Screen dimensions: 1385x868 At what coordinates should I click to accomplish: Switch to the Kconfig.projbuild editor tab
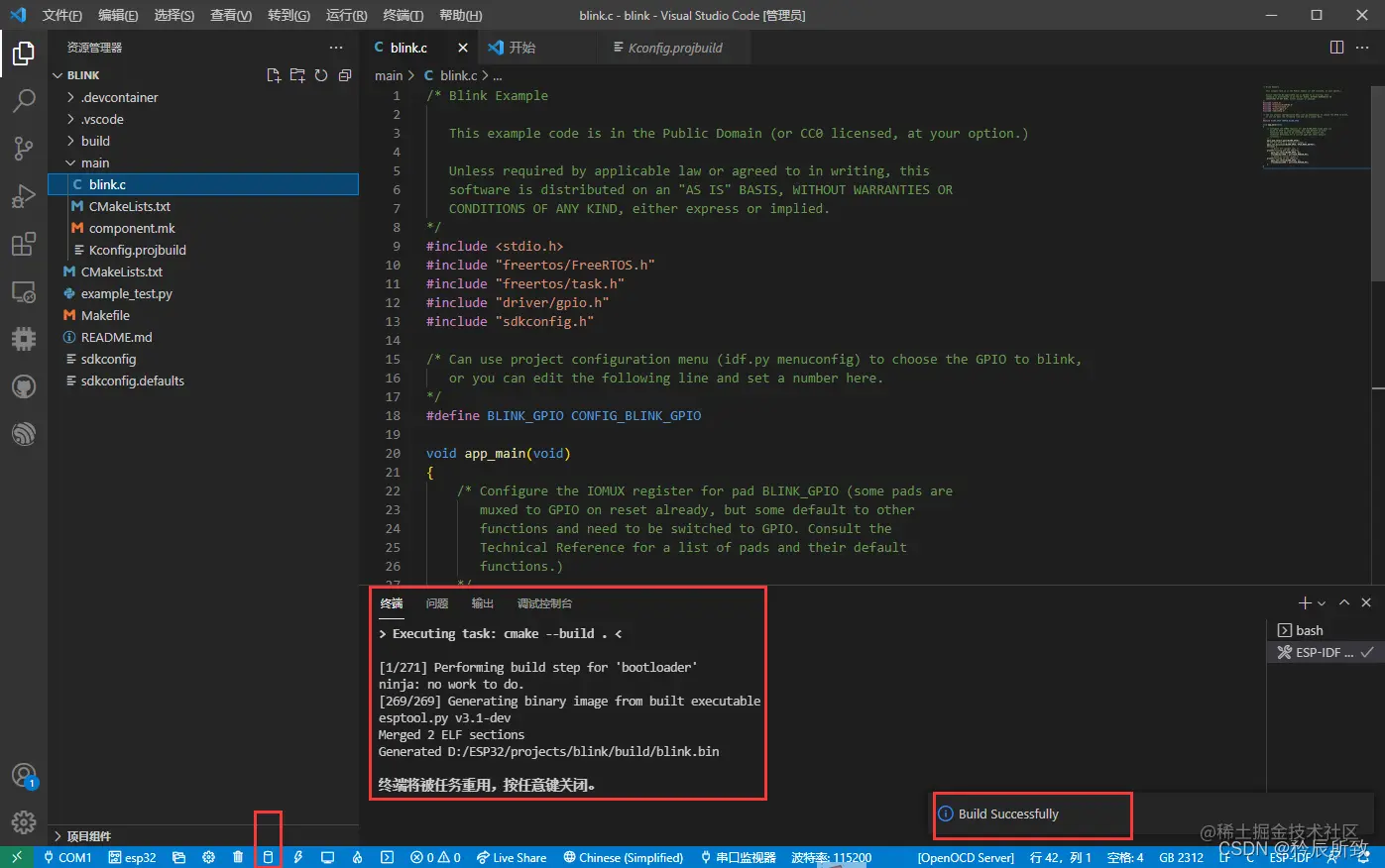tap(674, 48)
